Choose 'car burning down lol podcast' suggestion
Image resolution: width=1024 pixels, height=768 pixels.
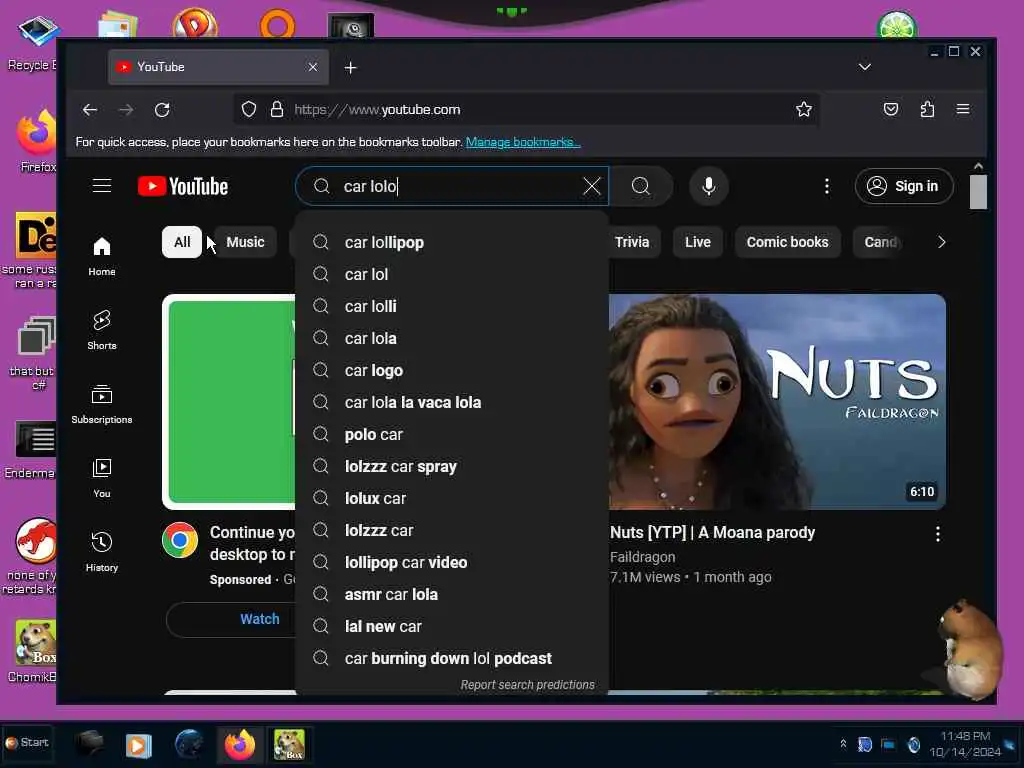tap(452, 658)
